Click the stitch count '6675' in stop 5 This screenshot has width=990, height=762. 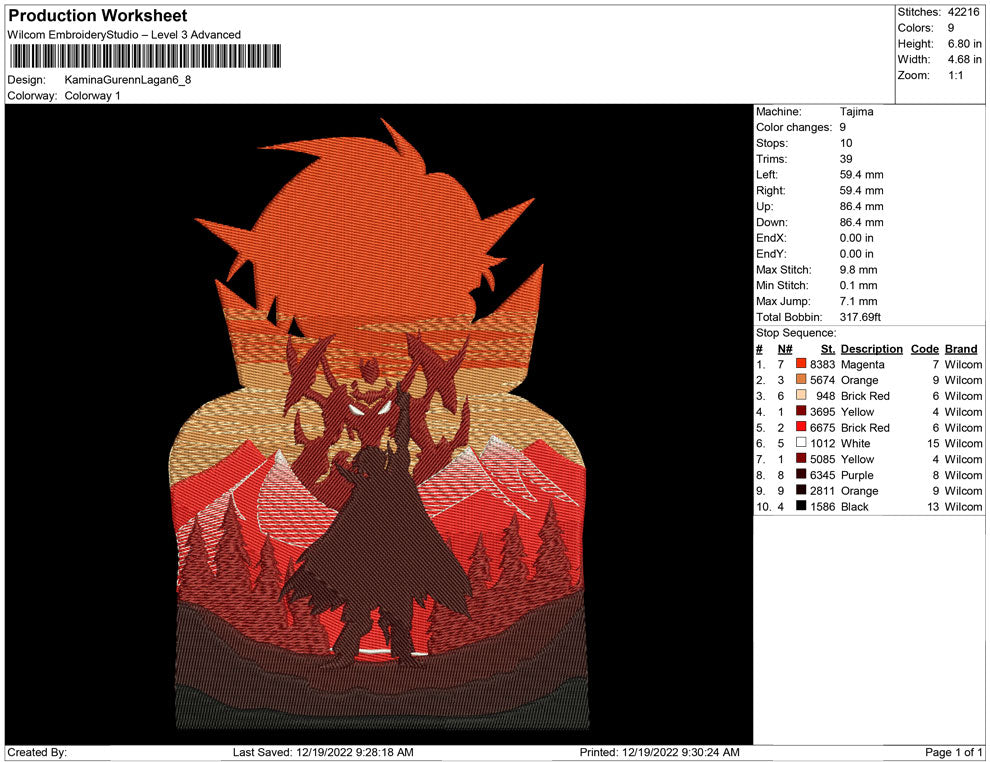822,427
